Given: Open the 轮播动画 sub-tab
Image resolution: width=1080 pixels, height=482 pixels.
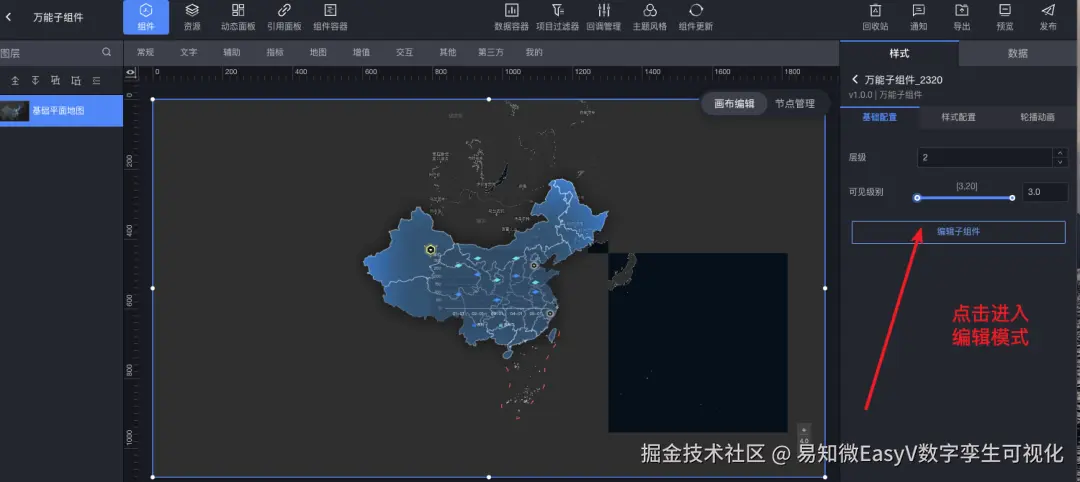Looking at the screenshot, I should tap(1037, 117).
